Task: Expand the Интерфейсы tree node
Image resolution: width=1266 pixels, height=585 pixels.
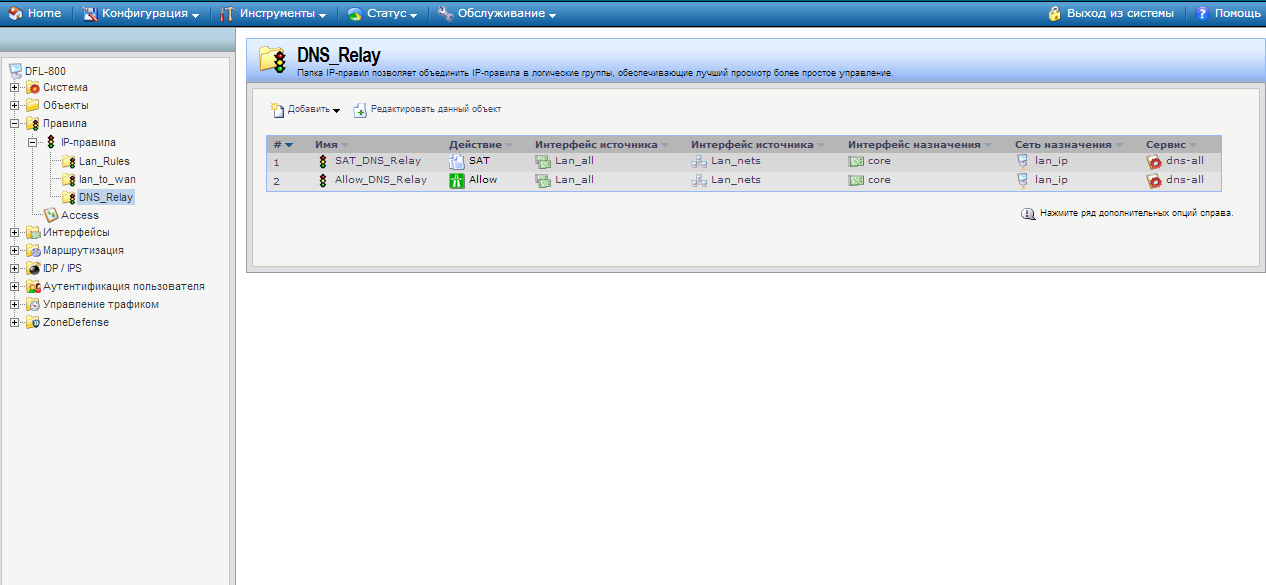Action: click(x=15, y=233)
